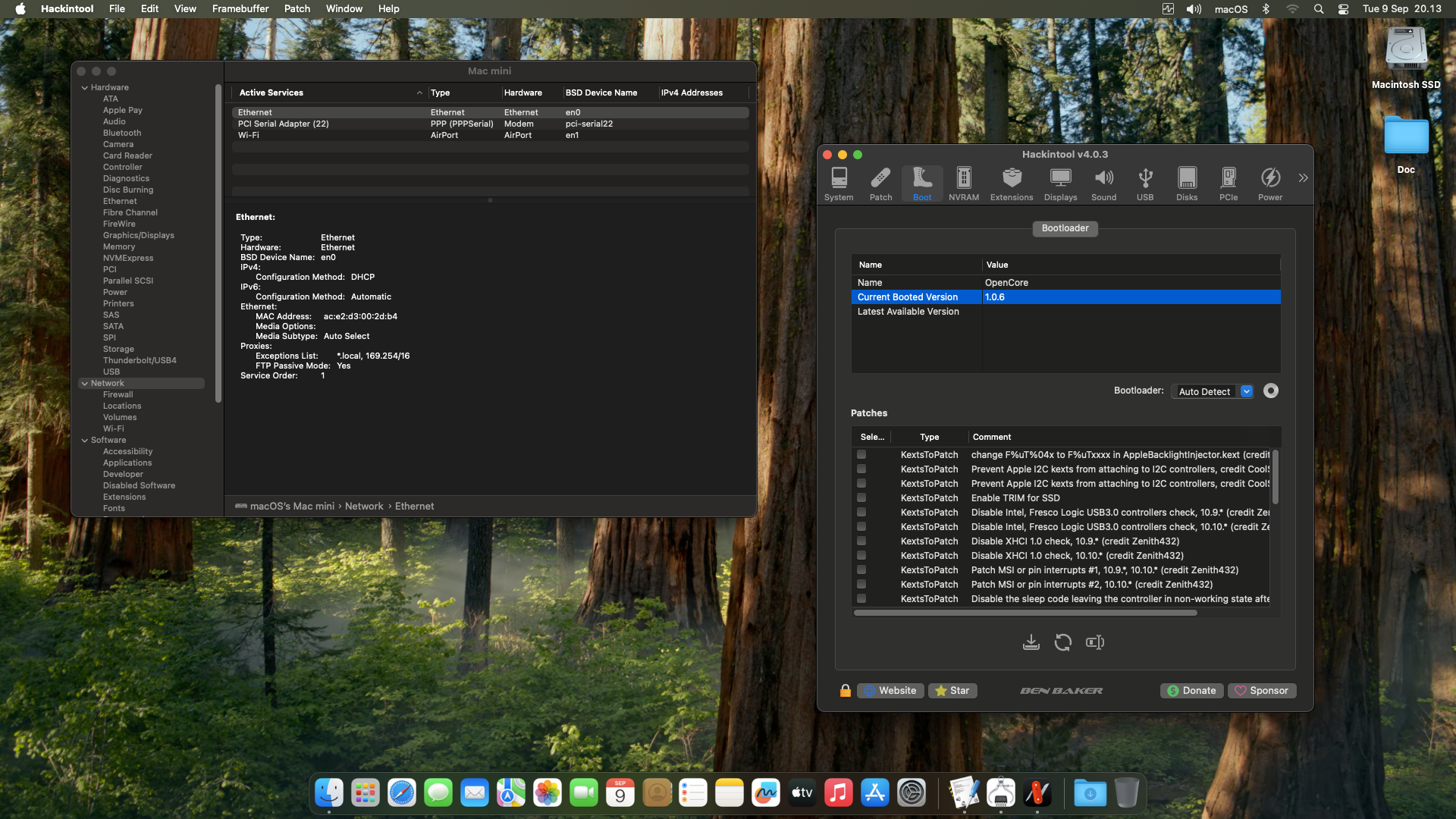The image size is (1456, 819).
Task: Click the Patches list horizontal scrollbar
Action: point(1025,613)
